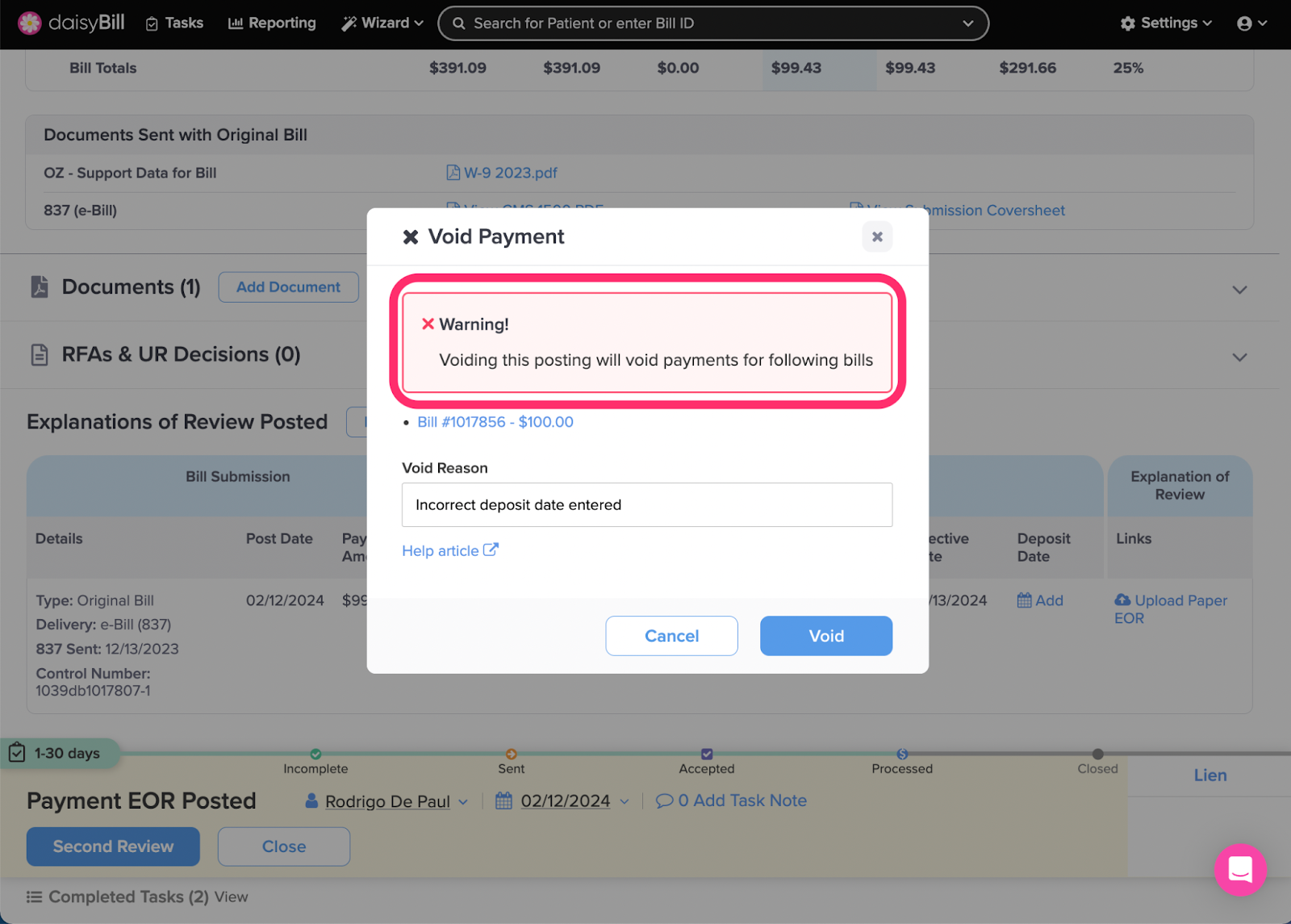
Task: Click the daisyBill flower logo
Action: [x=29, y=23]
